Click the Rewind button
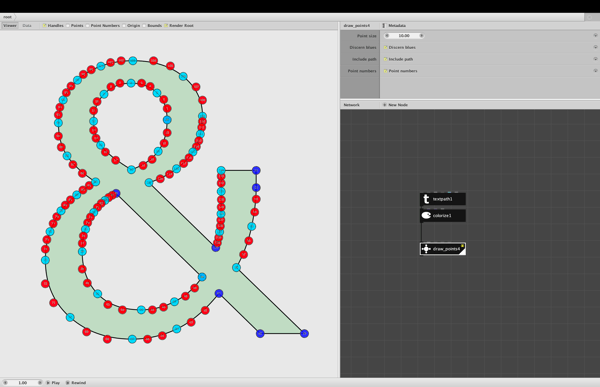This screenshot has width=600, height=387. coord(76,383)
